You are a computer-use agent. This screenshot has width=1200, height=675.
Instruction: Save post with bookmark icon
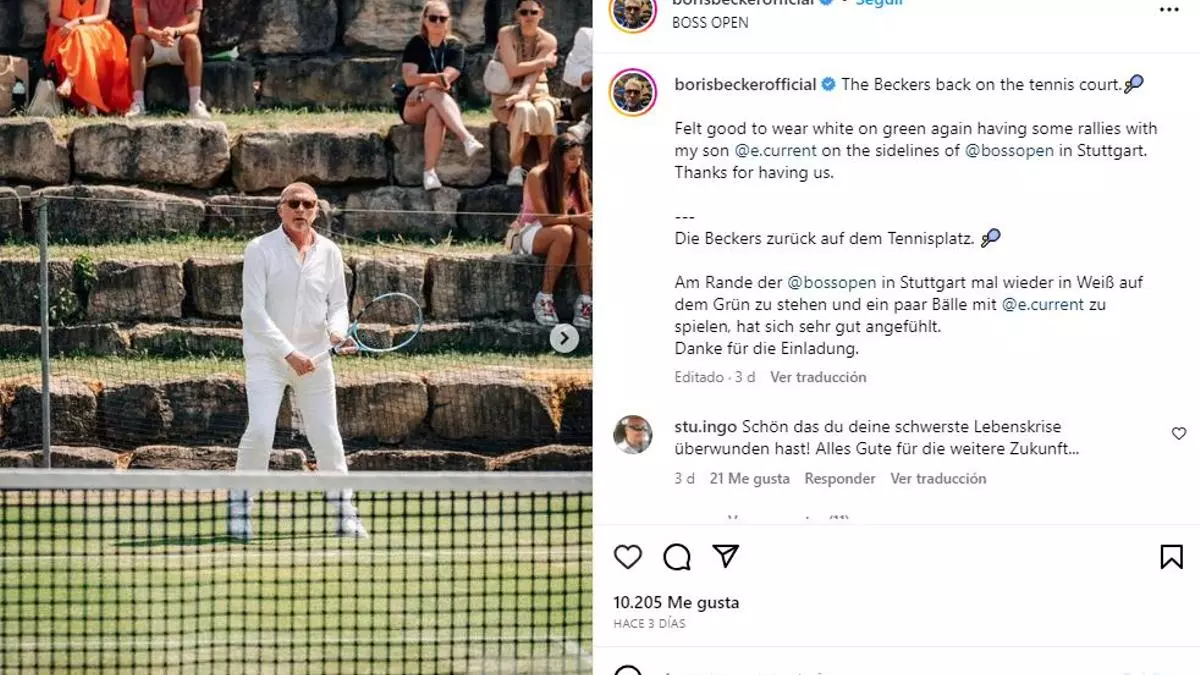tap(1171, 557)
